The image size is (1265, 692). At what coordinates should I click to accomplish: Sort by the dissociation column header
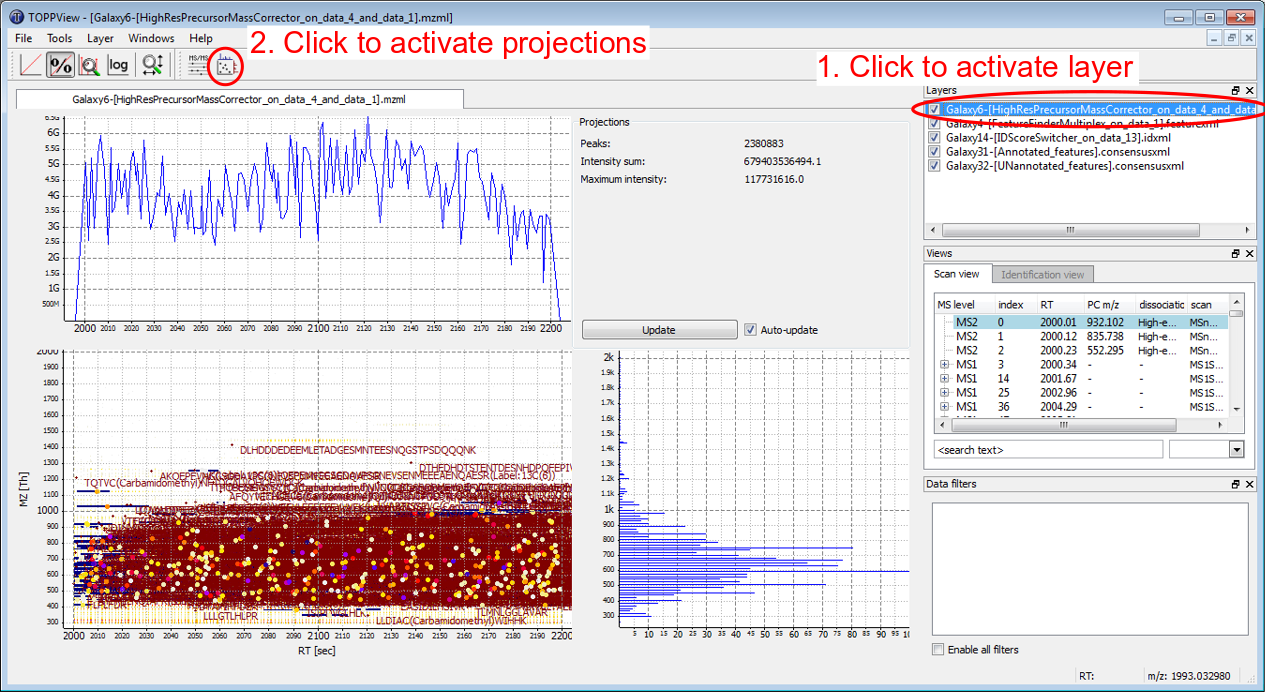click(x=1161, y=304)
